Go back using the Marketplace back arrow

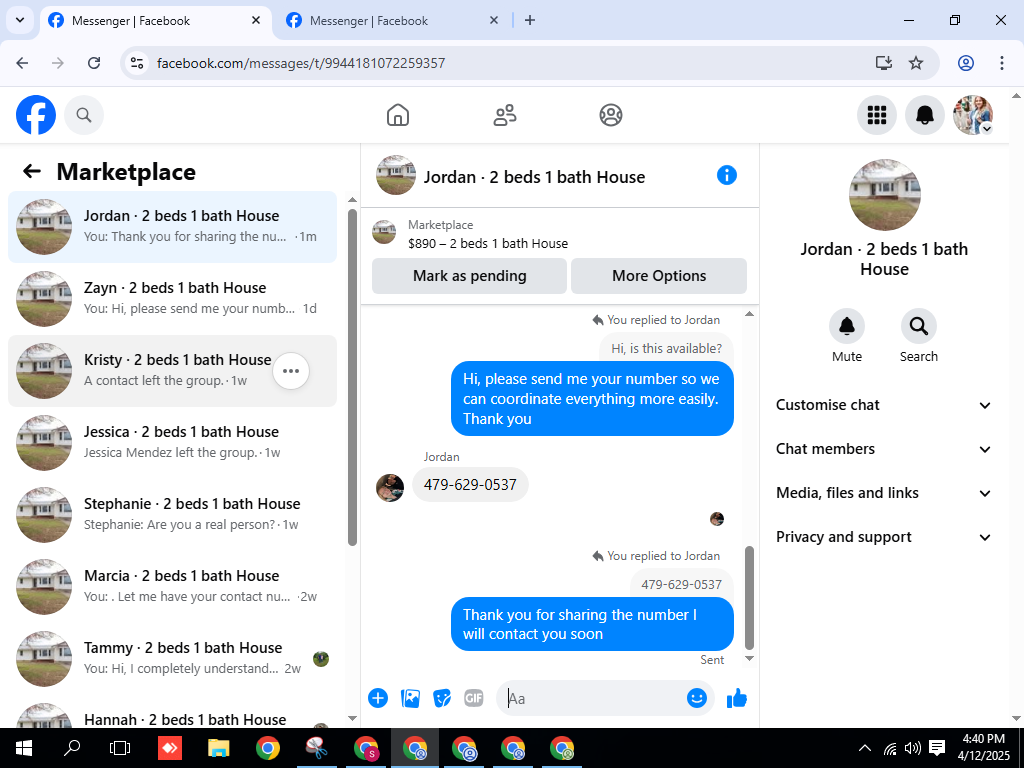[32, 171]
